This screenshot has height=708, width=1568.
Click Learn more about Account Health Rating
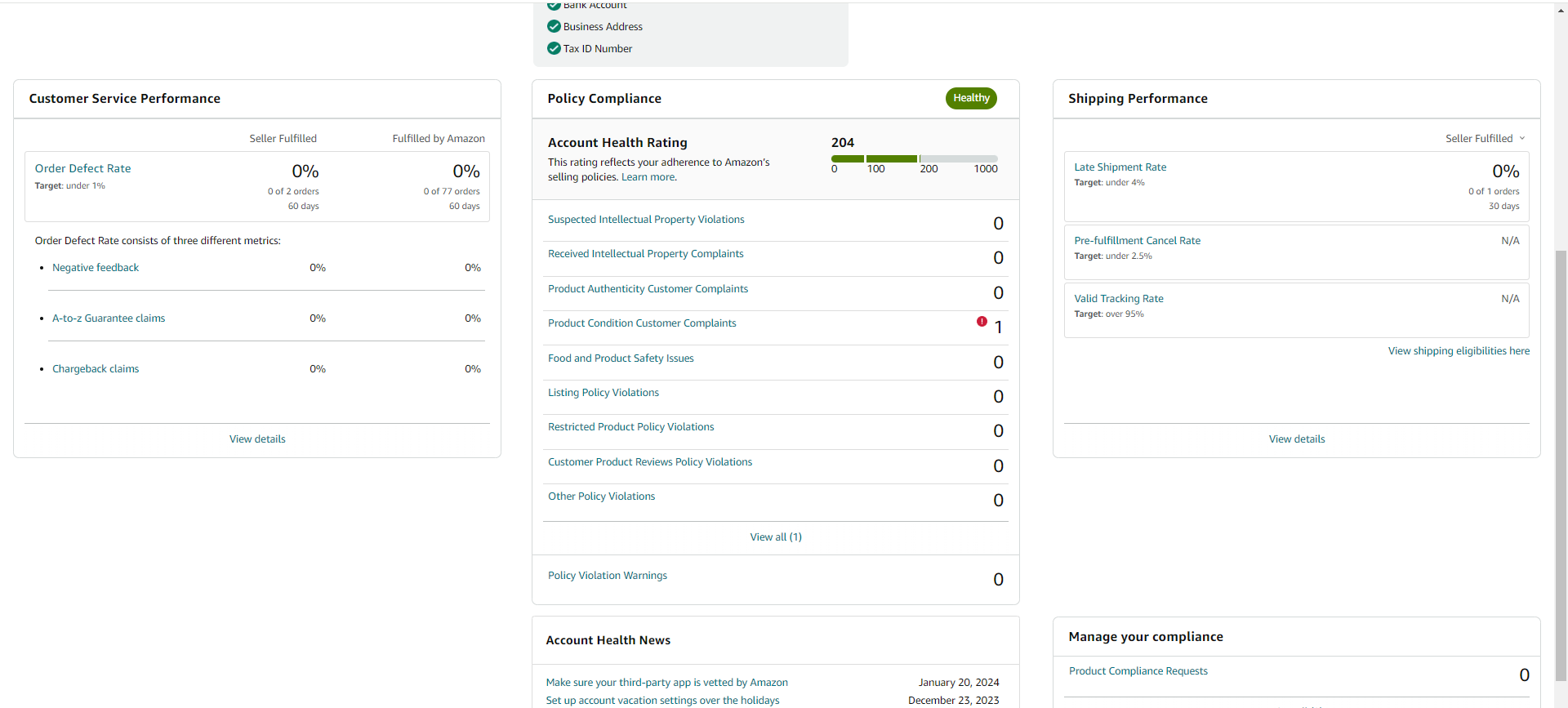click(648, 177)
